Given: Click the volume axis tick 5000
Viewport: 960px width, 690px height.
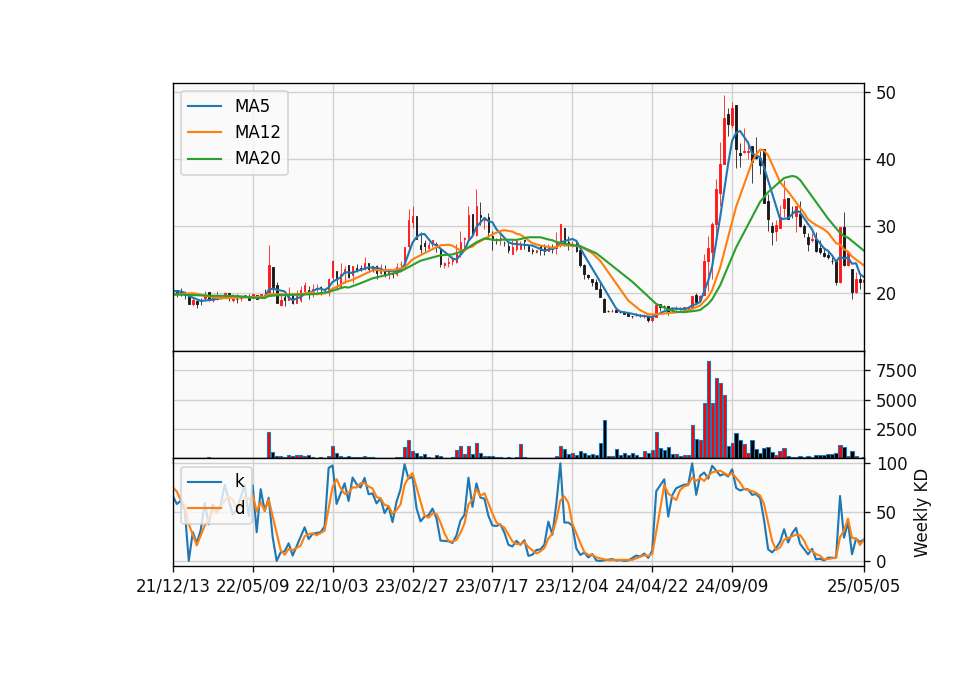Looking at the screenshot, I should click(x=896, y=401).
